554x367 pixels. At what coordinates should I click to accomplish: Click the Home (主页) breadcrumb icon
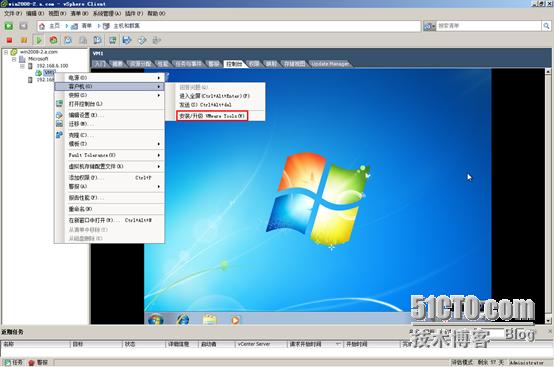(42, 26)
